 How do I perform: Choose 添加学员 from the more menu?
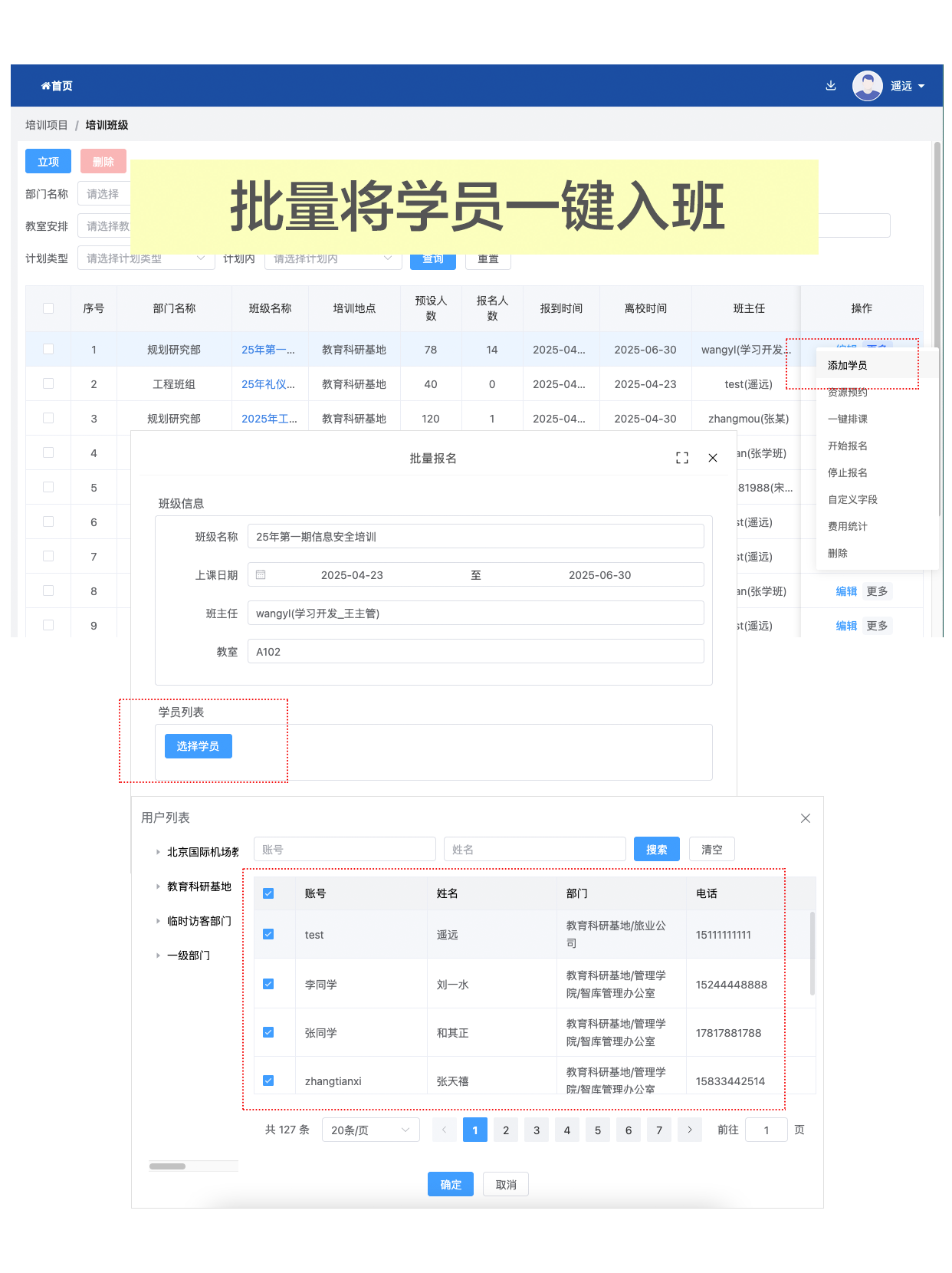(x=847, y=365)
